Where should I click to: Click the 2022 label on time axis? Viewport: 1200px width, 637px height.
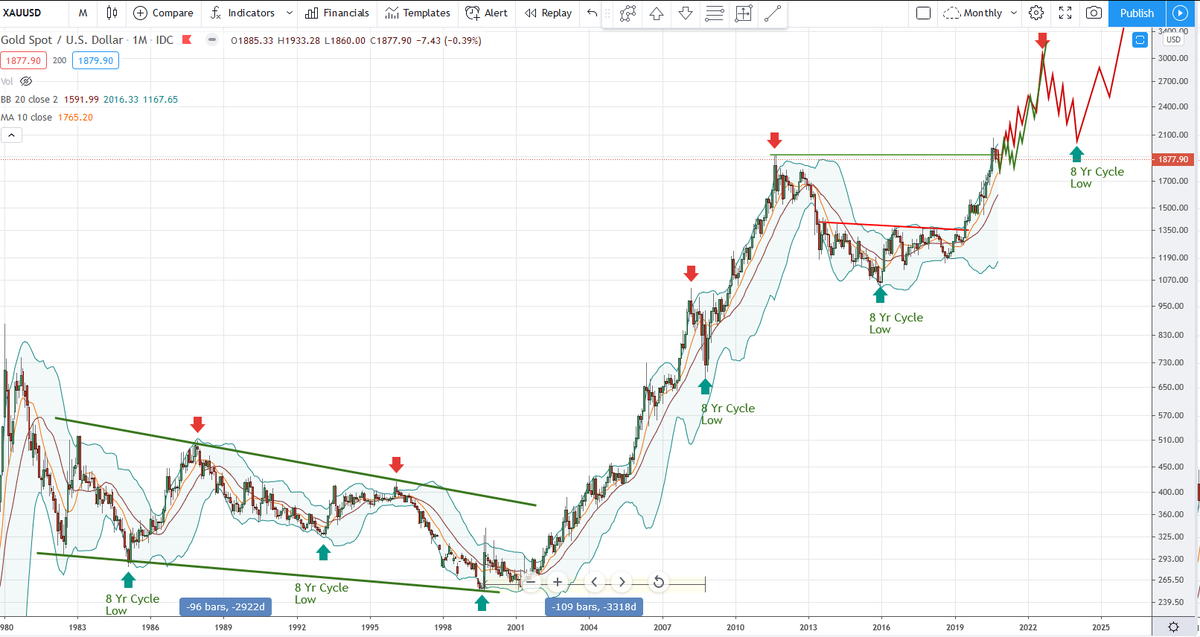[x=1027, y=626]
